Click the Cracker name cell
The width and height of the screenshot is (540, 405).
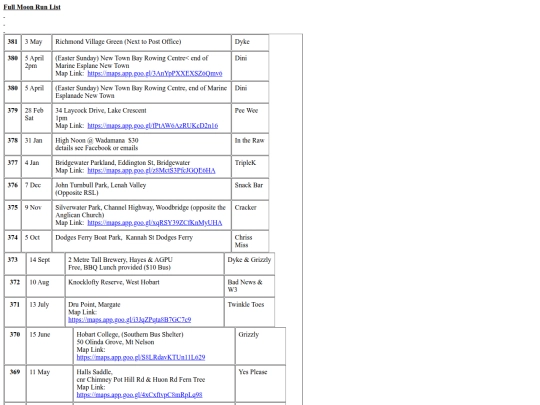point(250,216)
